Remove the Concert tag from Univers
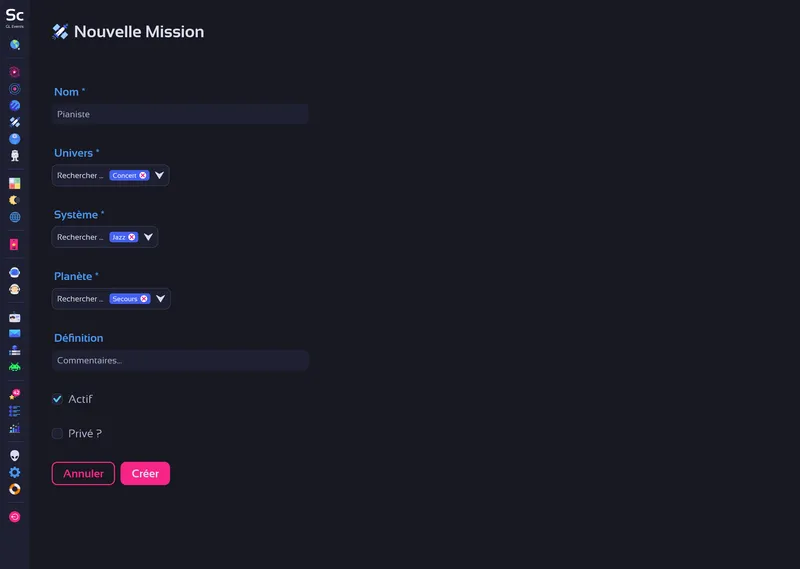800x569 pixels. click(x=143, y=175)
